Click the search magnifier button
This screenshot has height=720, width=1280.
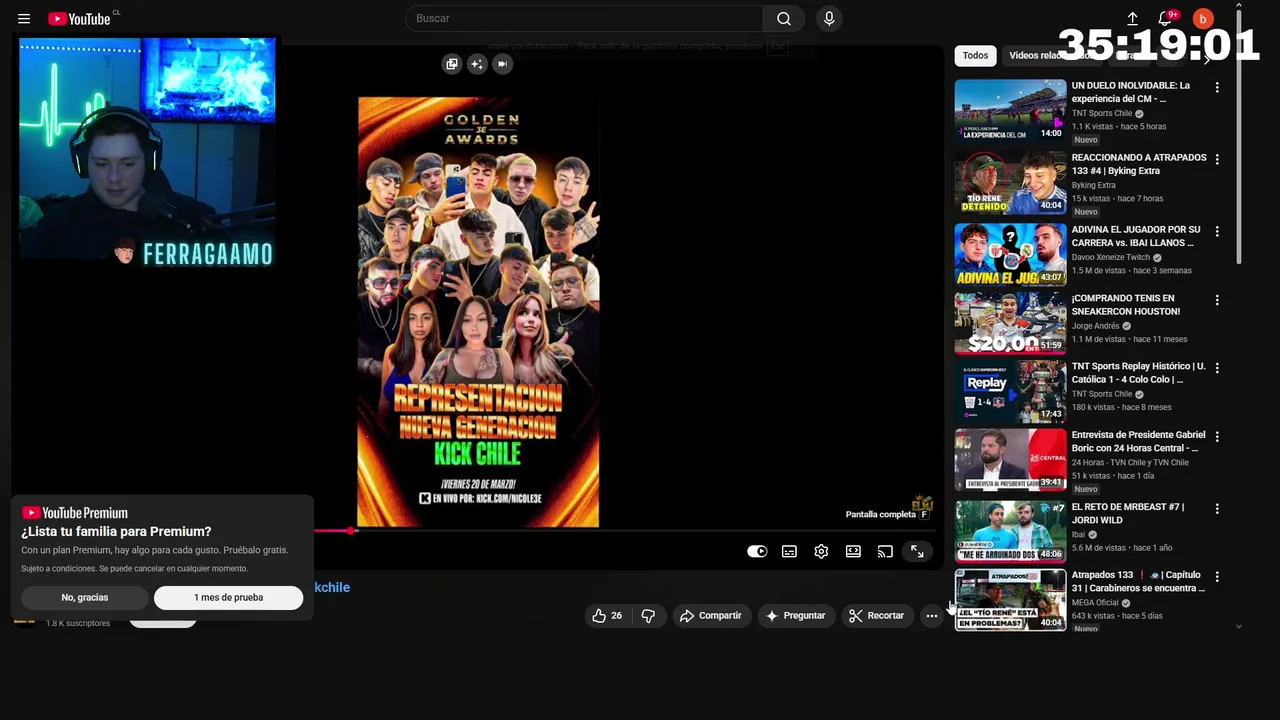click(784, 18)
